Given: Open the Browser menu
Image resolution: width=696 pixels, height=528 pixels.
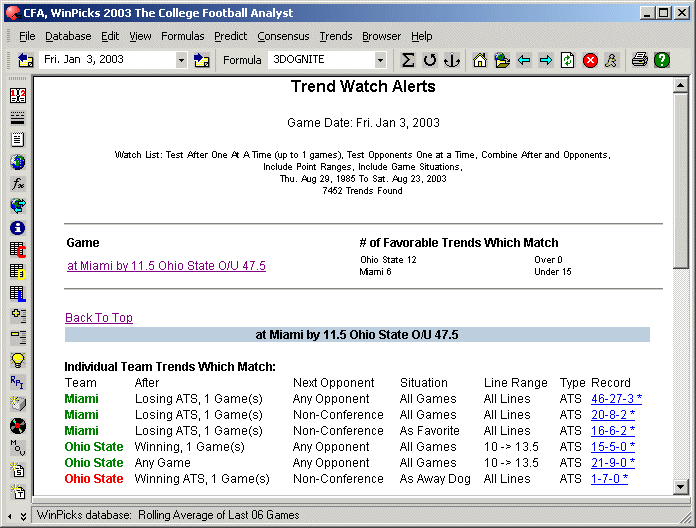Looking at the screenshot, I should pyautogui.click(x=381, y=36).
